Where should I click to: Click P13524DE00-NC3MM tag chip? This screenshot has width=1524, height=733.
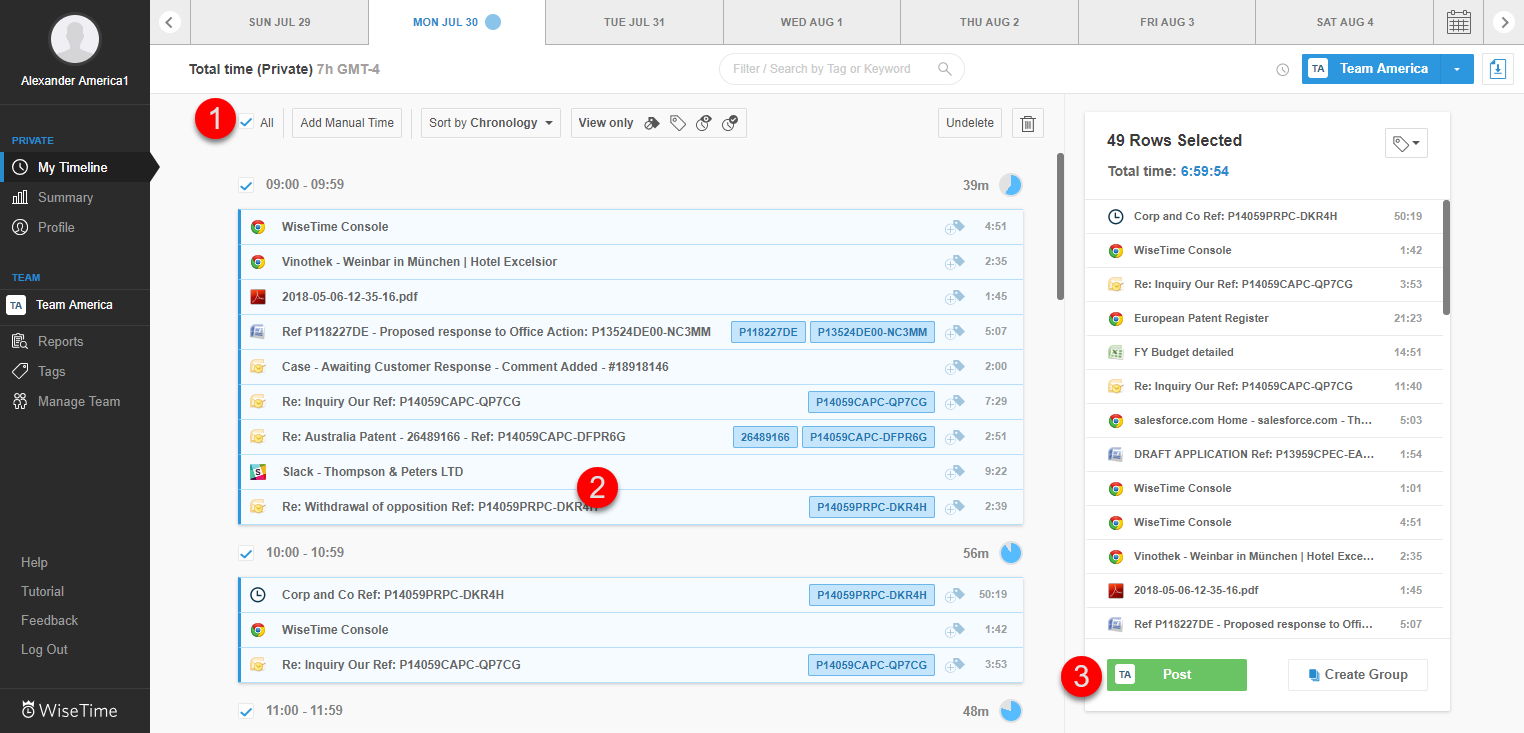872,332
